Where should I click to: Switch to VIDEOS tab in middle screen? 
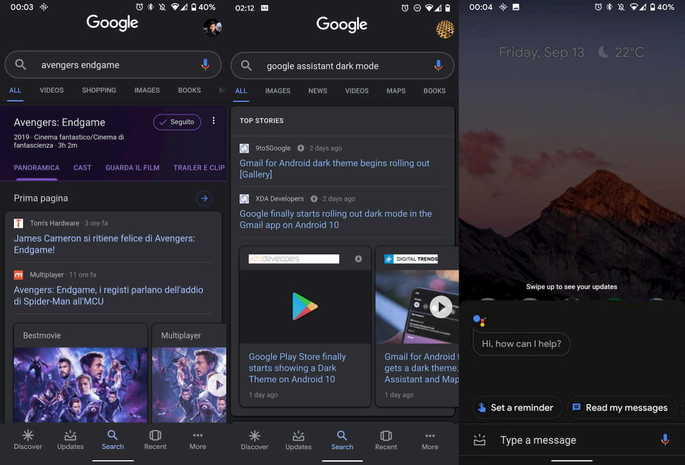(356, 91)
